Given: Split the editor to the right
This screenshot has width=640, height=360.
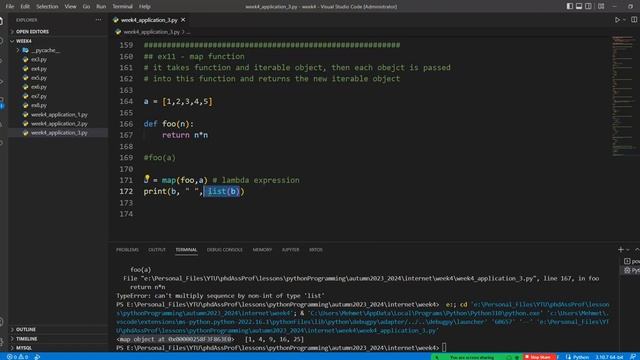Looking at the screenshot, I should [634, 20].
